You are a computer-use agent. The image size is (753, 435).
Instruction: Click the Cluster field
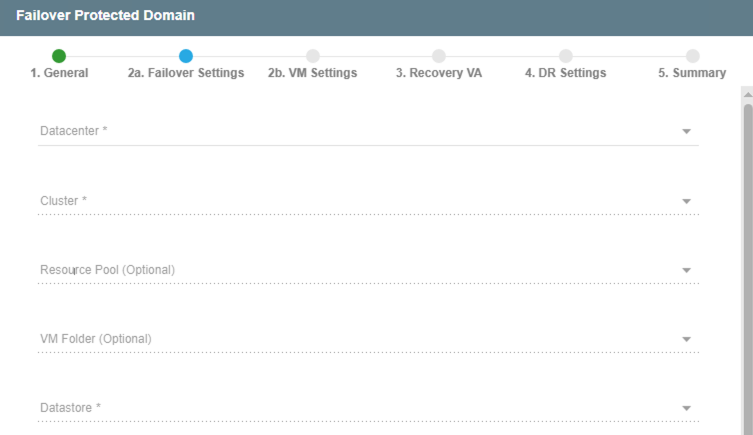[x=350, y=201]
